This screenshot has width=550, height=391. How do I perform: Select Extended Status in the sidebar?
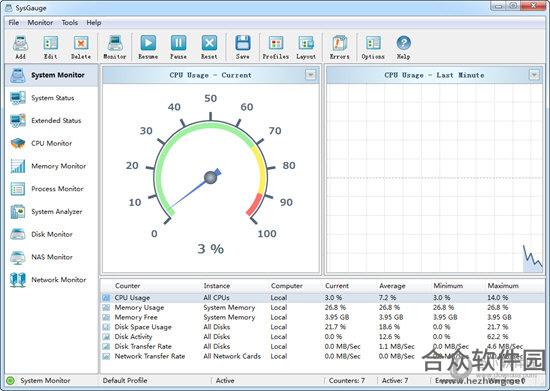[x=52, y=121]
